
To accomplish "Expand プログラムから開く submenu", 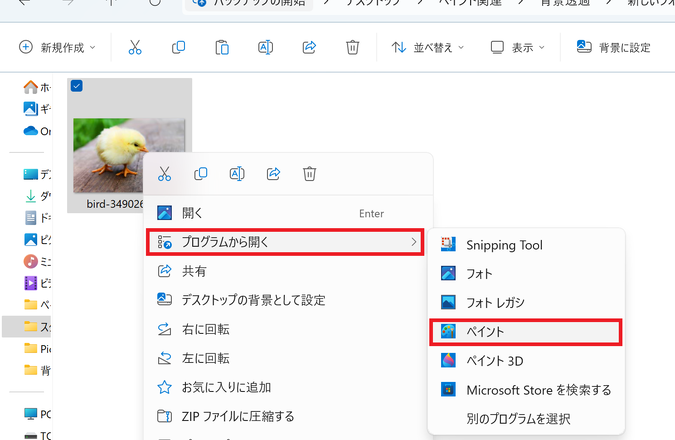I will coord(285,242).
